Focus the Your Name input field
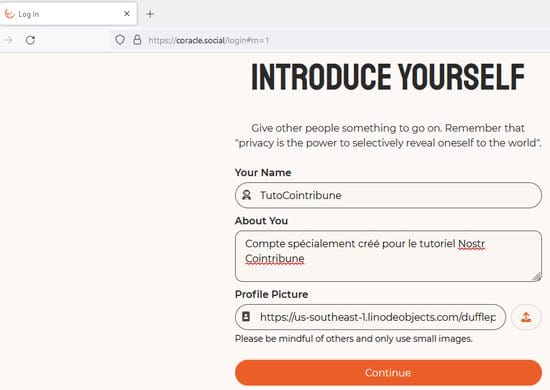Screen dimensions: 550x390 pos(388,195)
